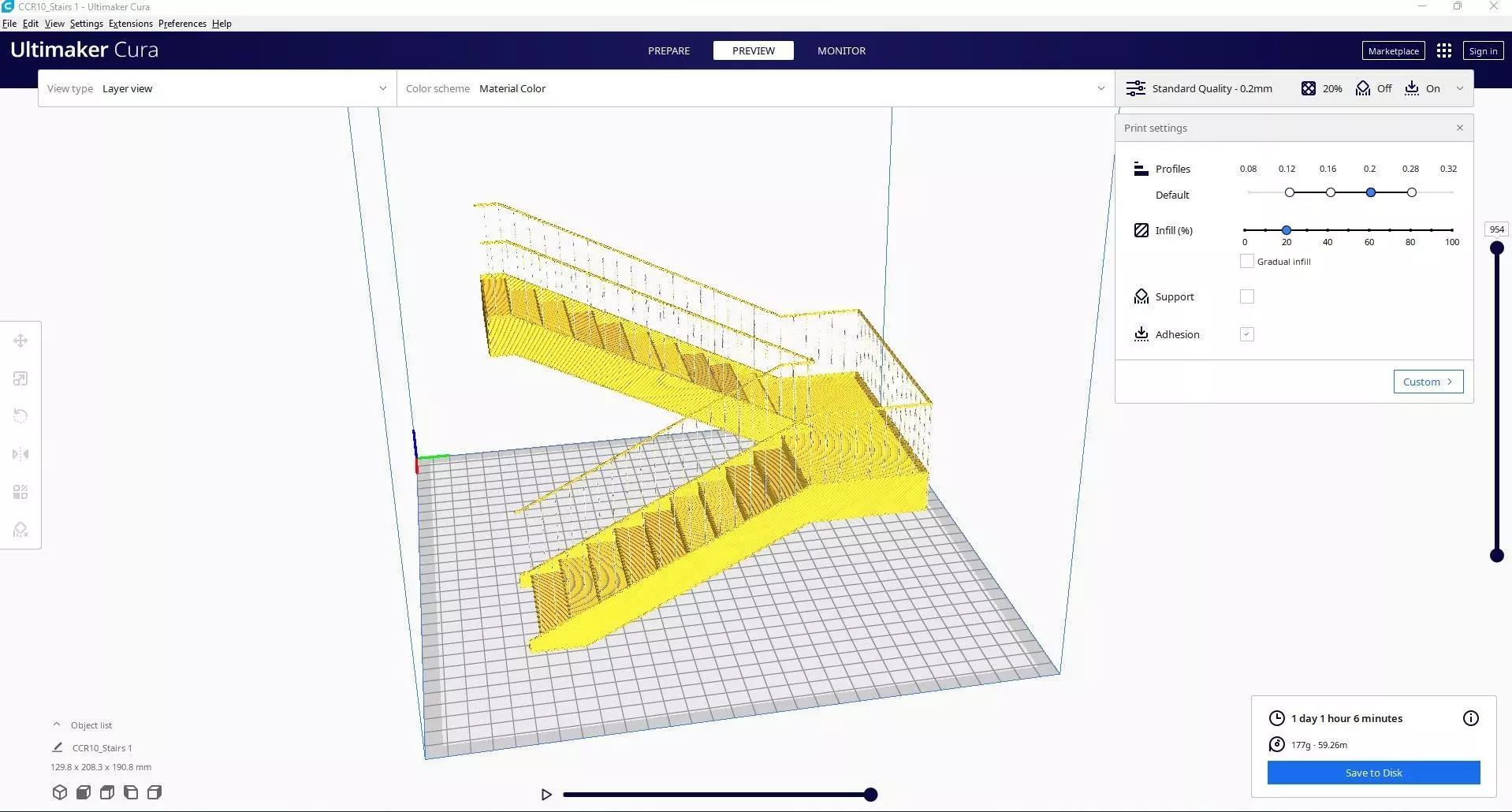Switch to top camera view icon
Viewport: 1512px width, 812px height.
pos(107,792)
